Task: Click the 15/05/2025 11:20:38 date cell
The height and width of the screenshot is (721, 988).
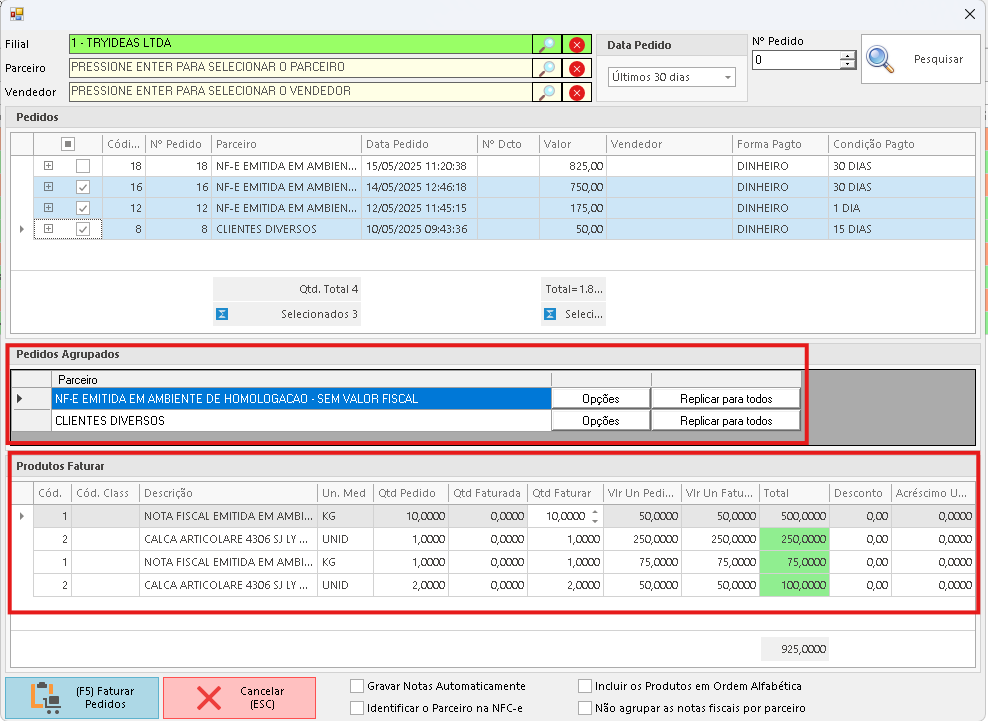Action: tap(418, 166)
